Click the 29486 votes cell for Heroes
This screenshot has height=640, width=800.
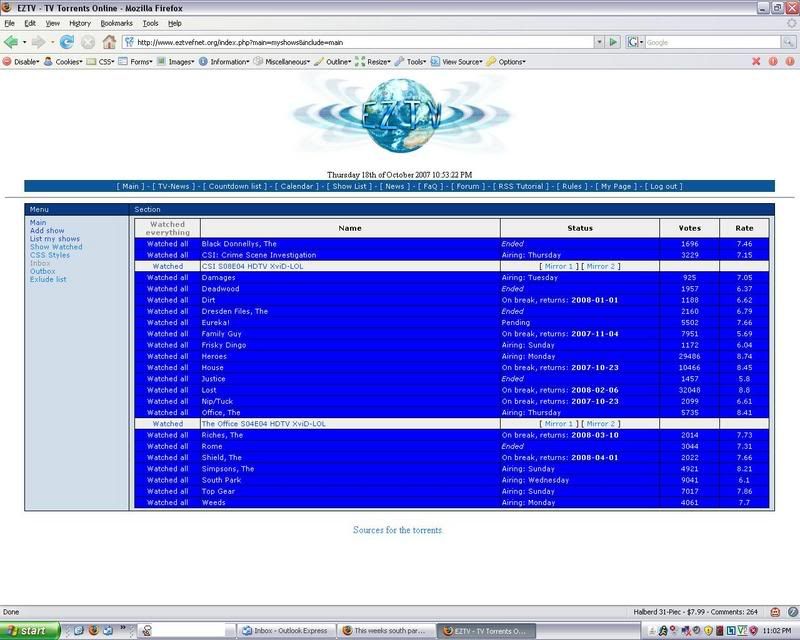[689, 356]
